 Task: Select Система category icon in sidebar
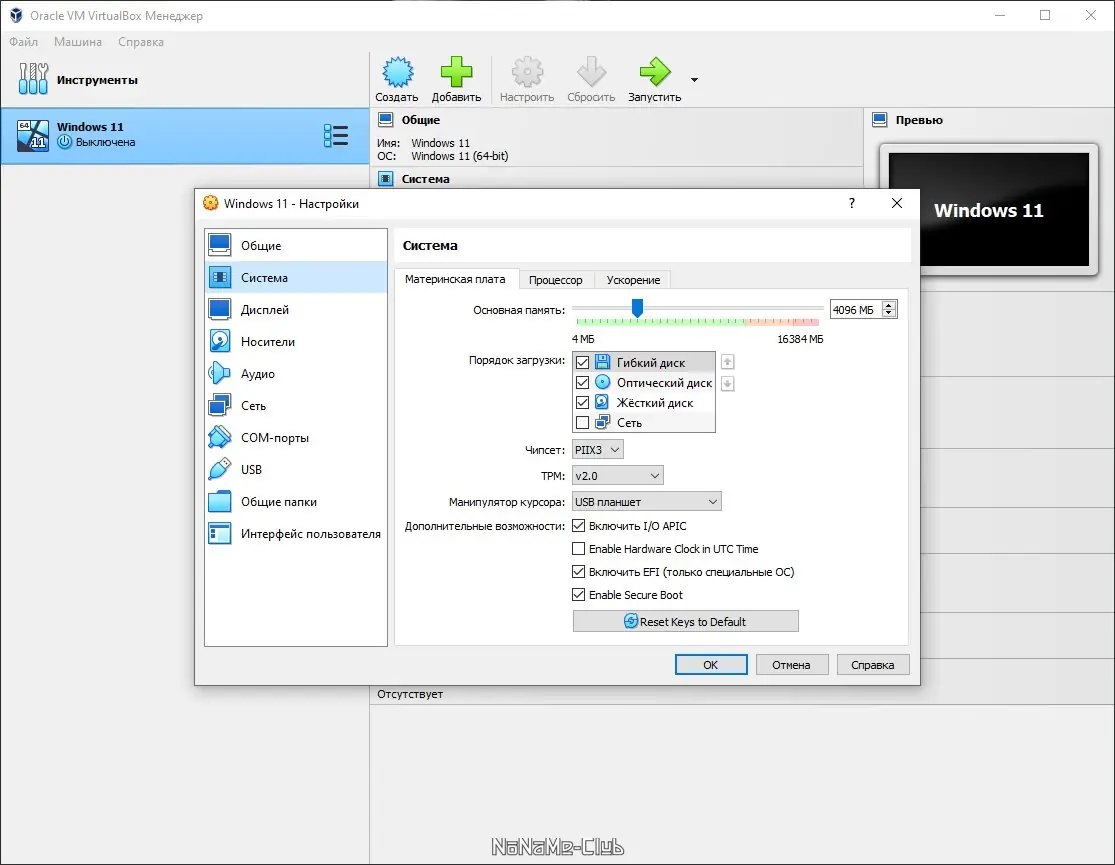(x=220, y=277)
